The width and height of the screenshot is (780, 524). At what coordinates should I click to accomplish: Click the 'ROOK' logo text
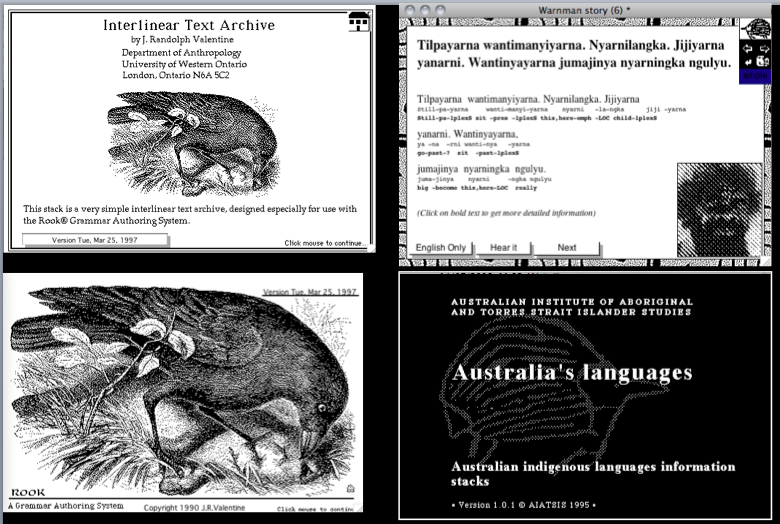click(28, 493)
